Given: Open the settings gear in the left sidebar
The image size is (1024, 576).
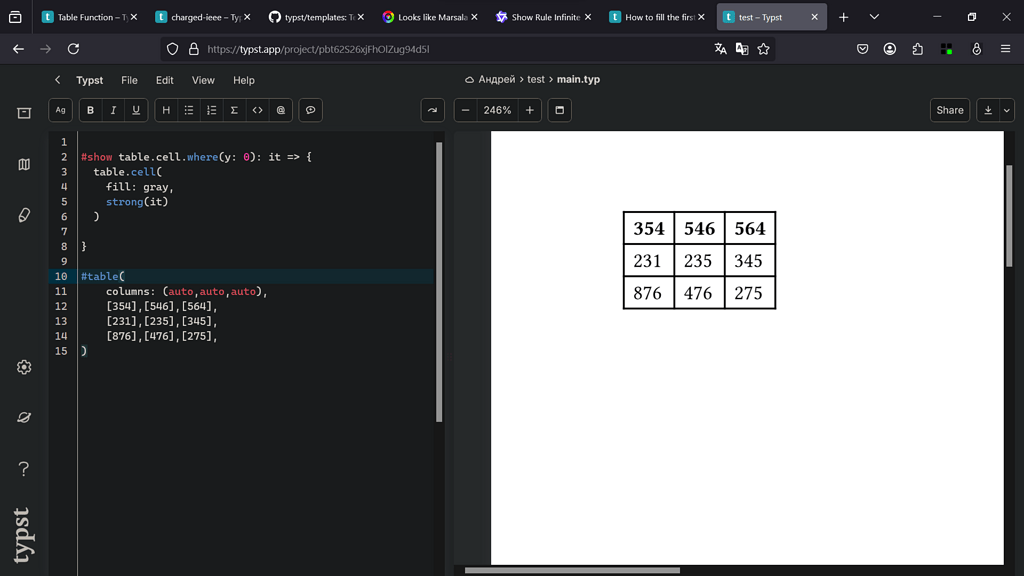Looking at the screenshot, I should click(23, 367).
